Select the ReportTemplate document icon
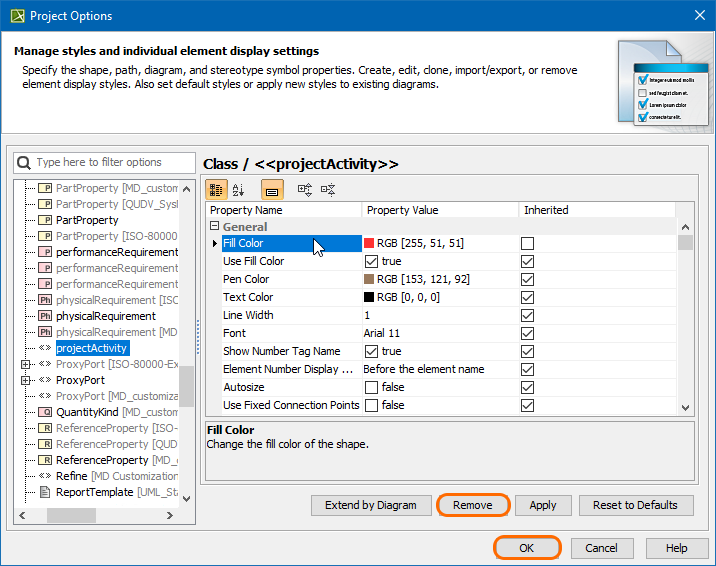716x566 pixels. 45,492
